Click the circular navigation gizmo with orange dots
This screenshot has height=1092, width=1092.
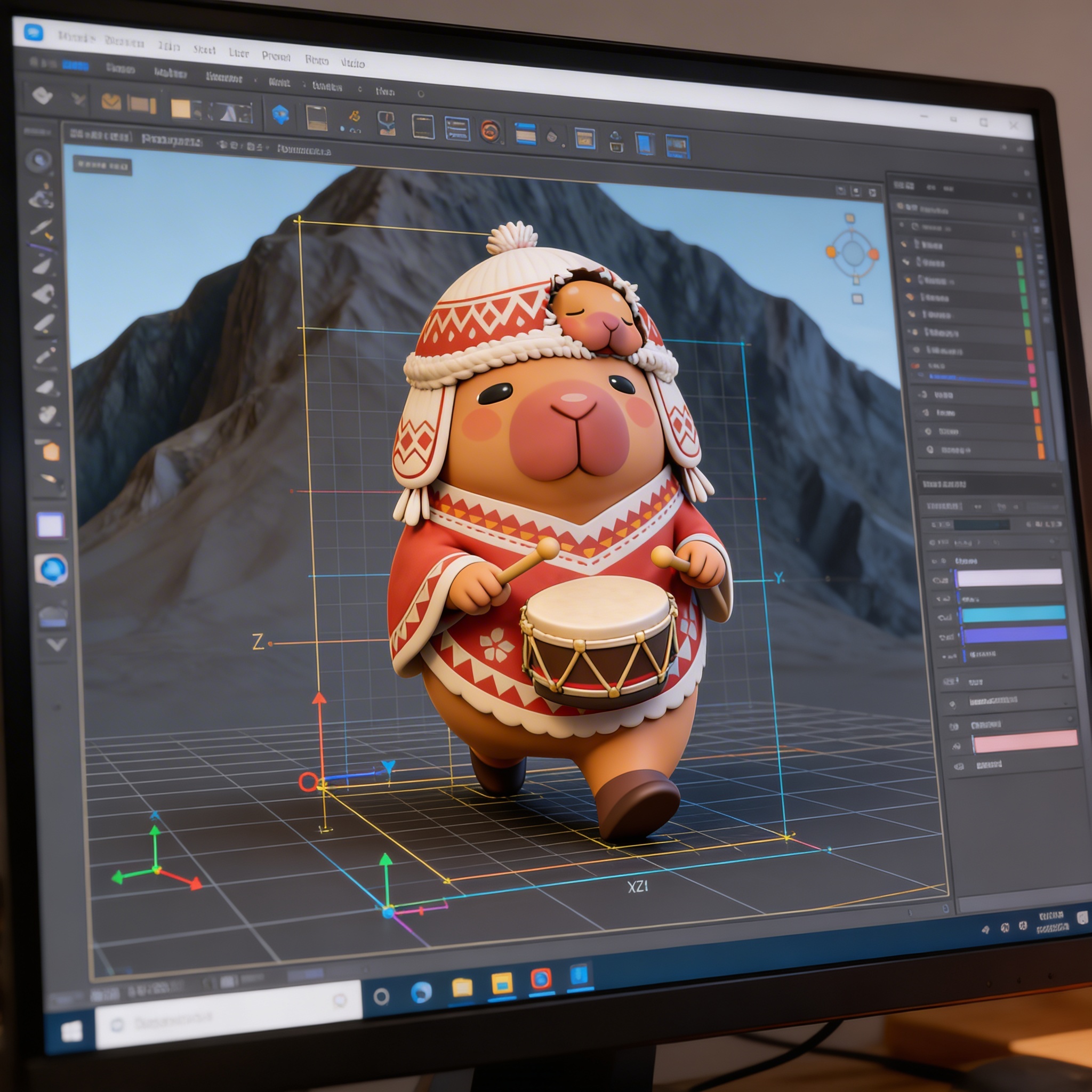click(x=853, y=254)
